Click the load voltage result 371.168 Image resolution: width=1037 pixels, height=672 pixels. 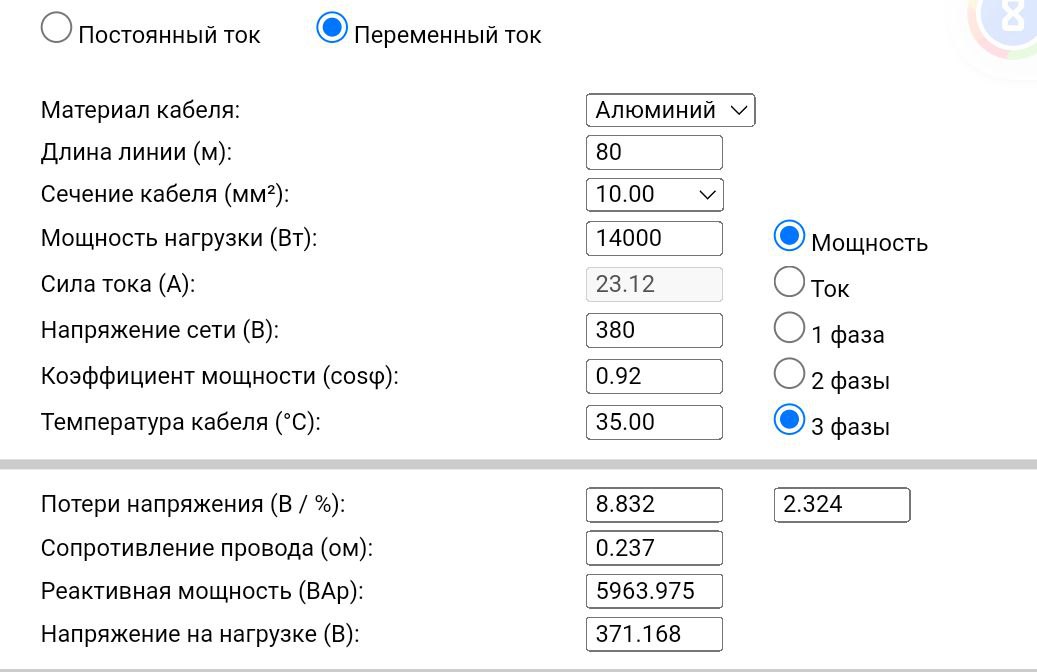654,634
